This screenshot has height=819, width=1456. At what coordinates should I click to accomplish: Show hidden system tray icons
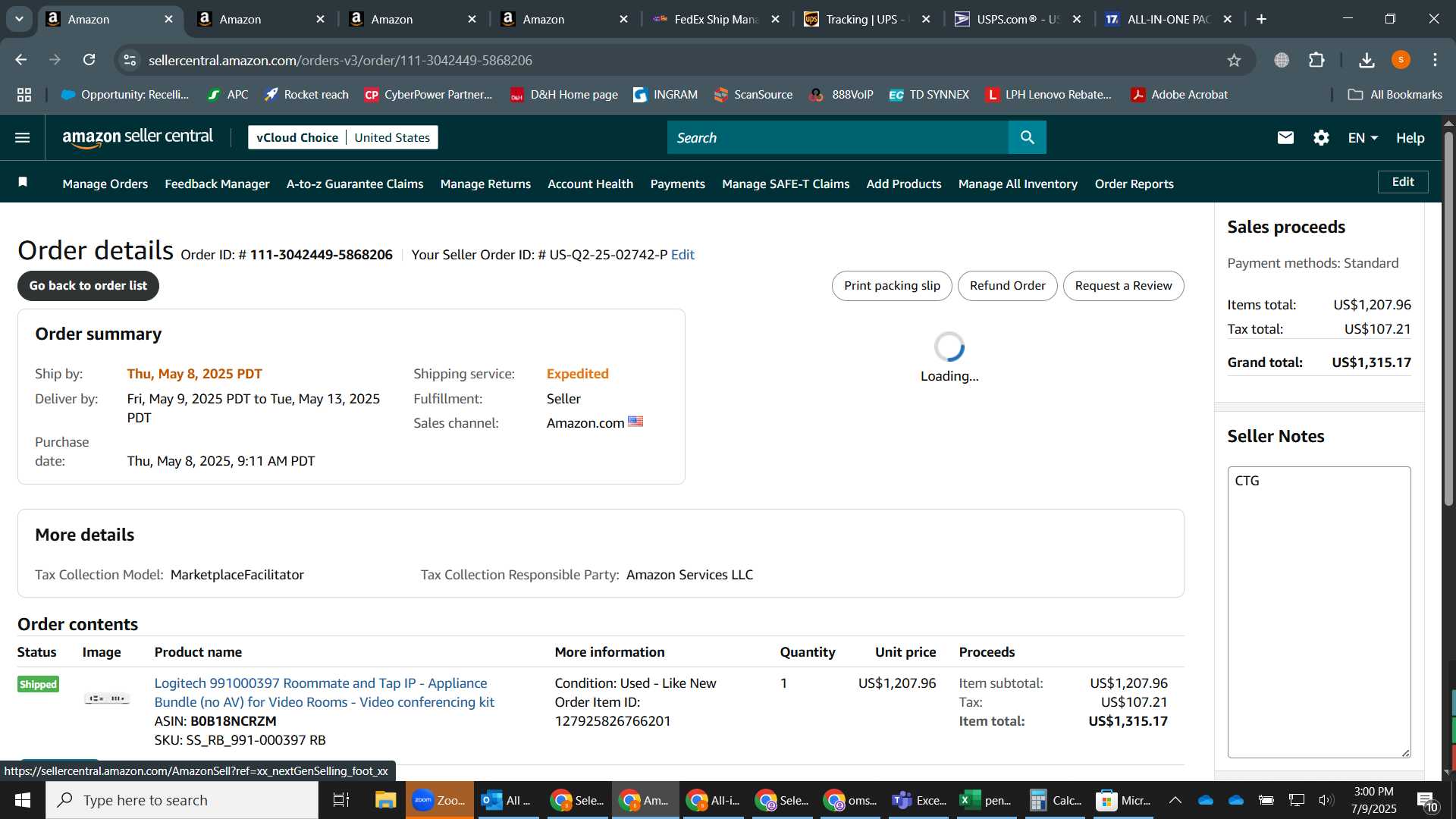click(1175, 800)
